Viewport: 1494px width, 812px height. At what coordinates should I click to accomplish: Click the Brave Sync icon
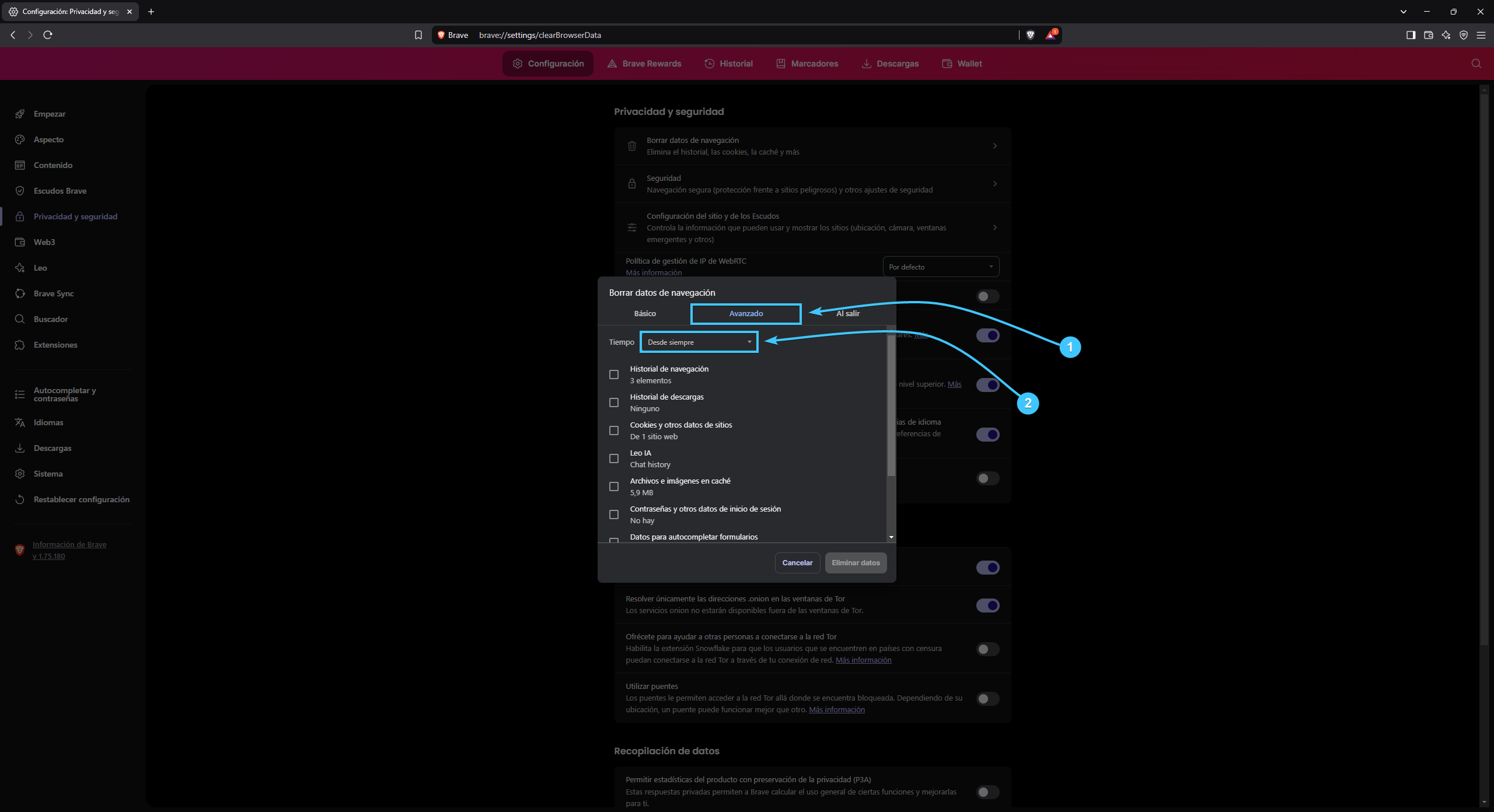(20, 293)
